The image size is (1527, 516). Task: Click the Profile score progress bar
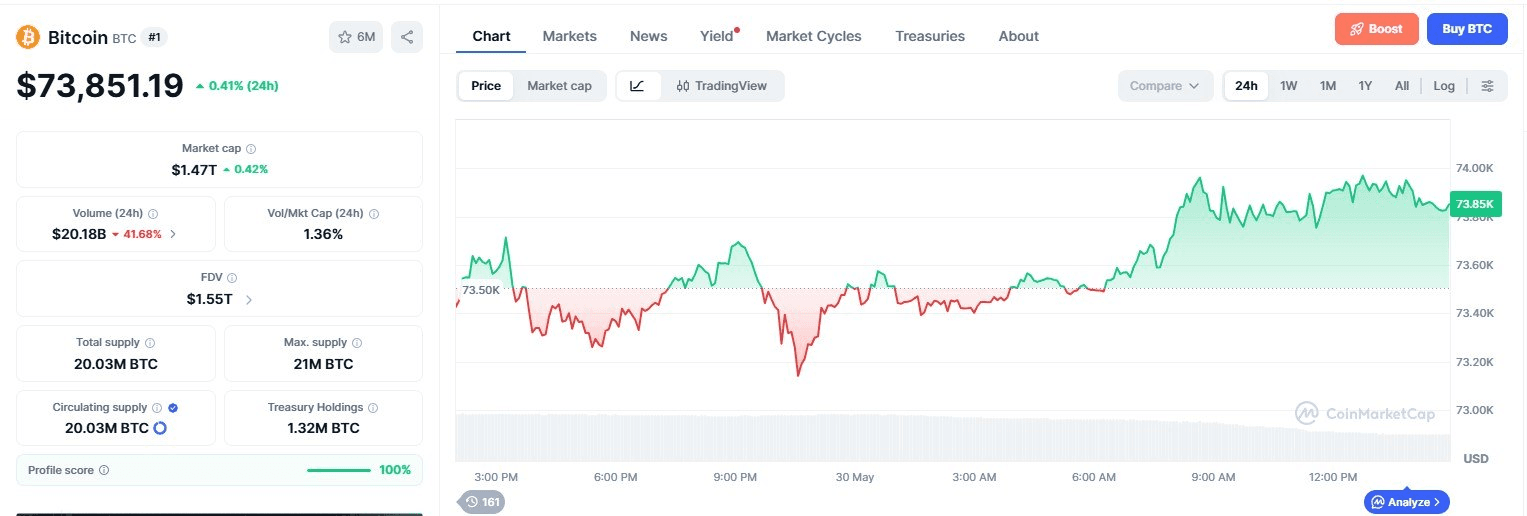(x=339, y=470)
